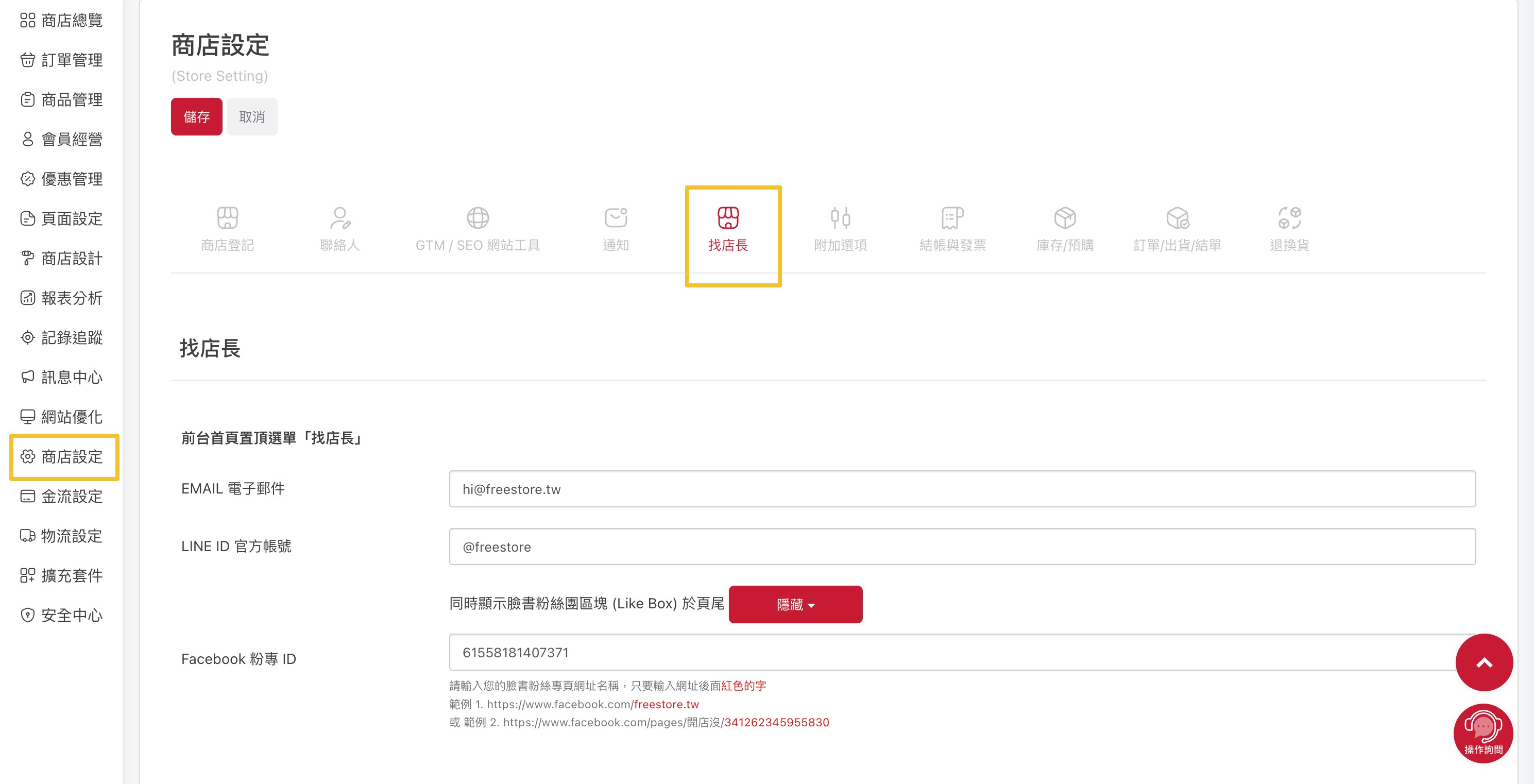This screenshot has width=1534, height=784.
Task: Click the EMAIL 電子郵件 input field
Action: click(962, 489)
